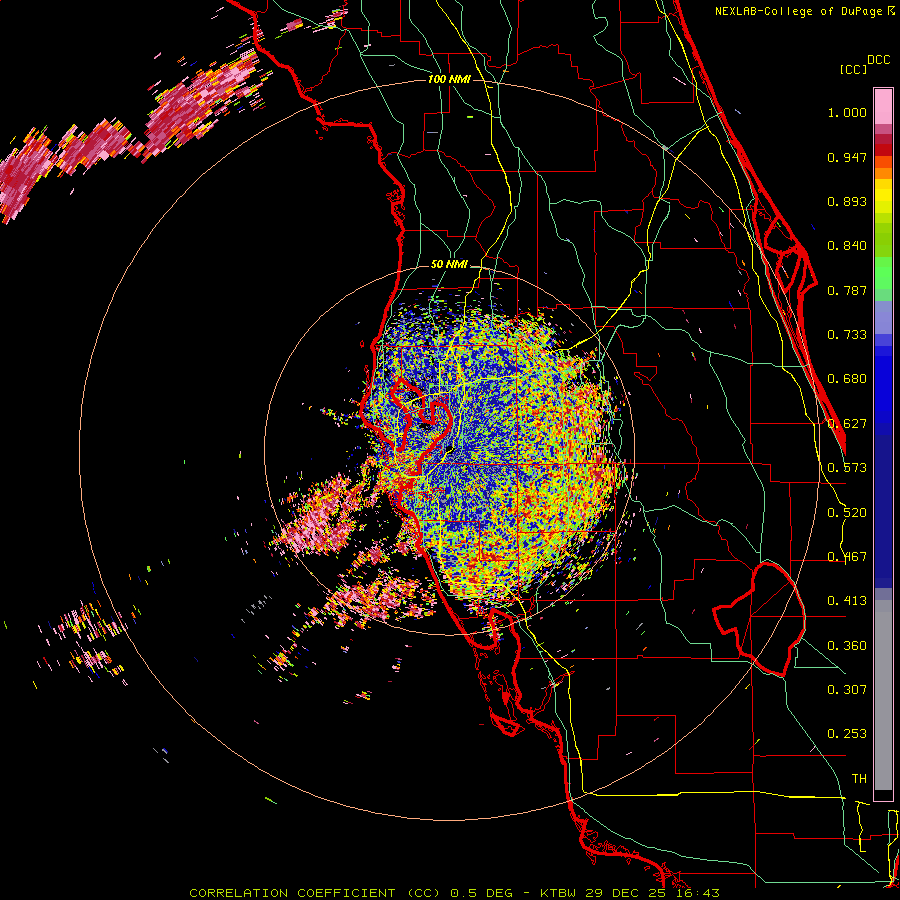Click the Lake Okeechobee outline on the map
This screenshot has height=900, width=900.
[x=759, y=619]
